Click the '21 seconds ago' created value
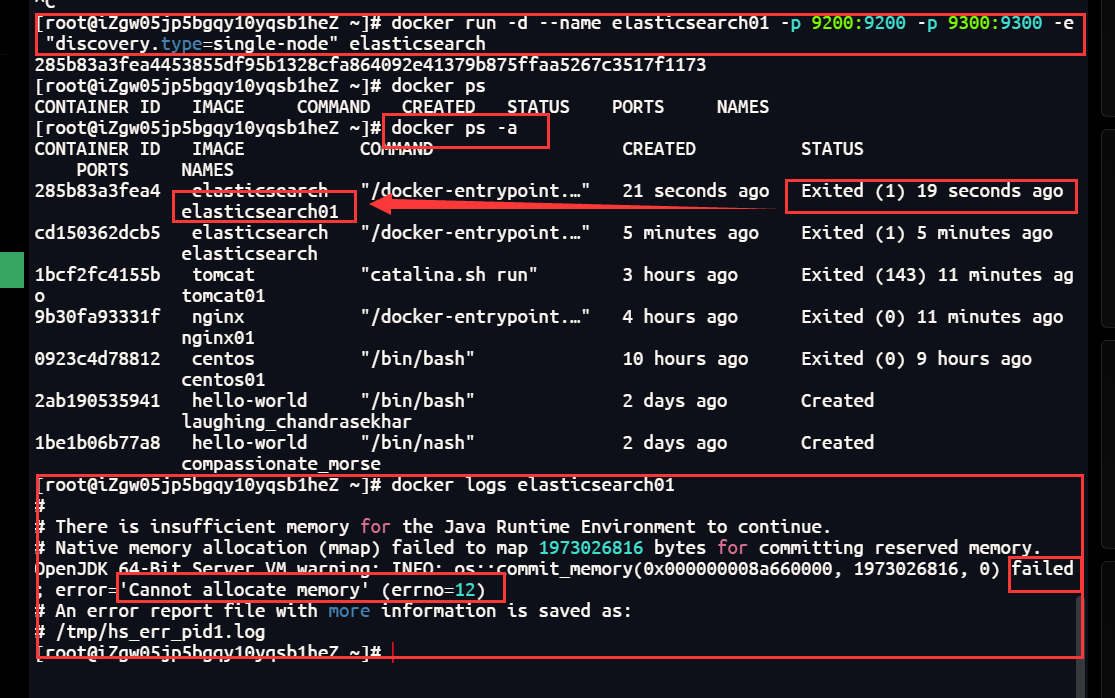Viewport: 1115px width, 698px height. 695,191
